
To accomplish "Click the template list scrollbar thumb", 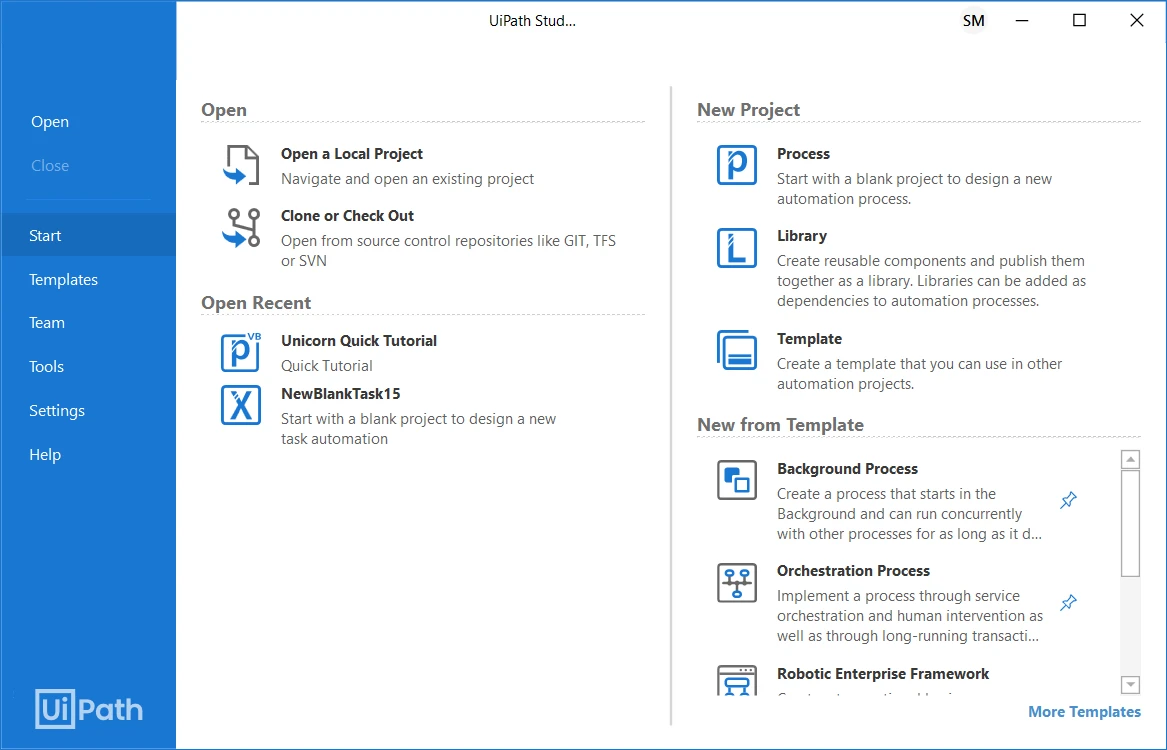I will point(1131,523).
